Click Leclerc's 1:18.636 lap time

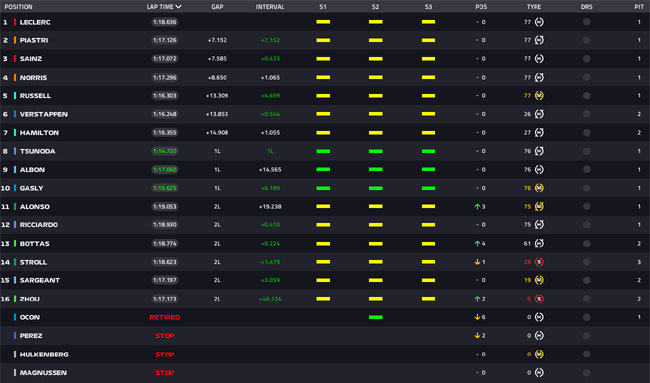[165, 22]
